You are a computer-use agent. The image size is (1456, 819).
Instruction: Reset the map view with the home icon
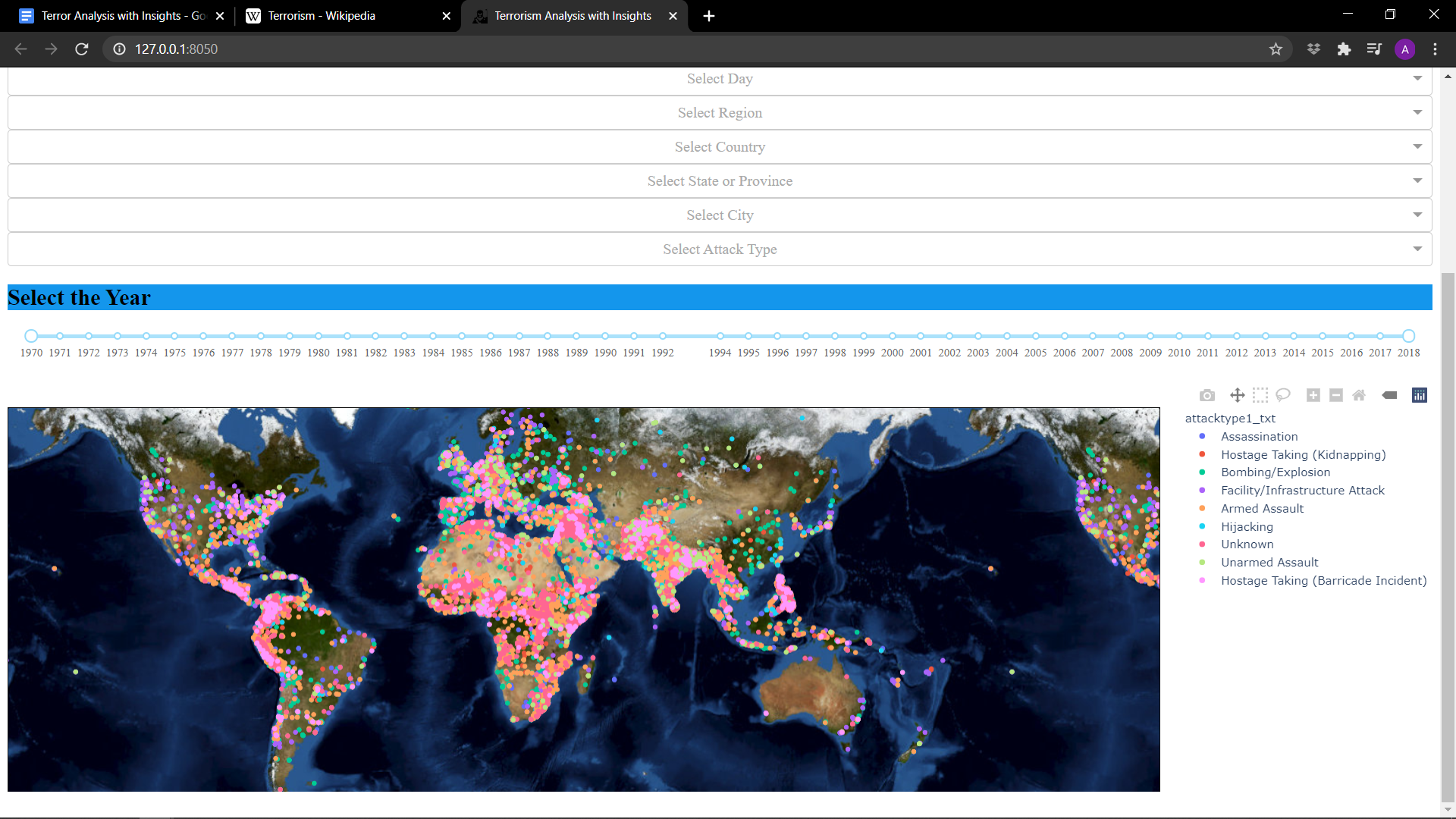click(x=1359, y=395)
